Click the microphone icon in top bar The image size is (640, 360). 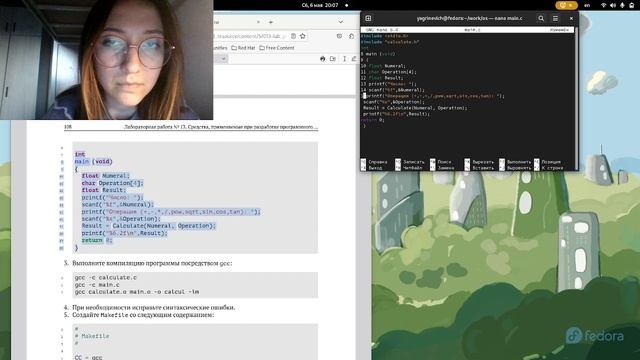click(x=622, y=5)
